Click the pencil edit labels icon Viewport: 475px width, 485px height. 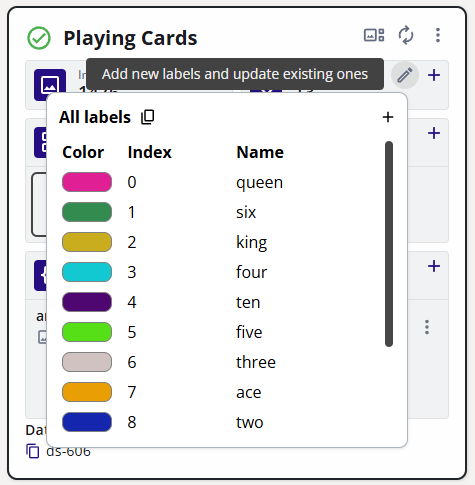(x=405, y=75)
